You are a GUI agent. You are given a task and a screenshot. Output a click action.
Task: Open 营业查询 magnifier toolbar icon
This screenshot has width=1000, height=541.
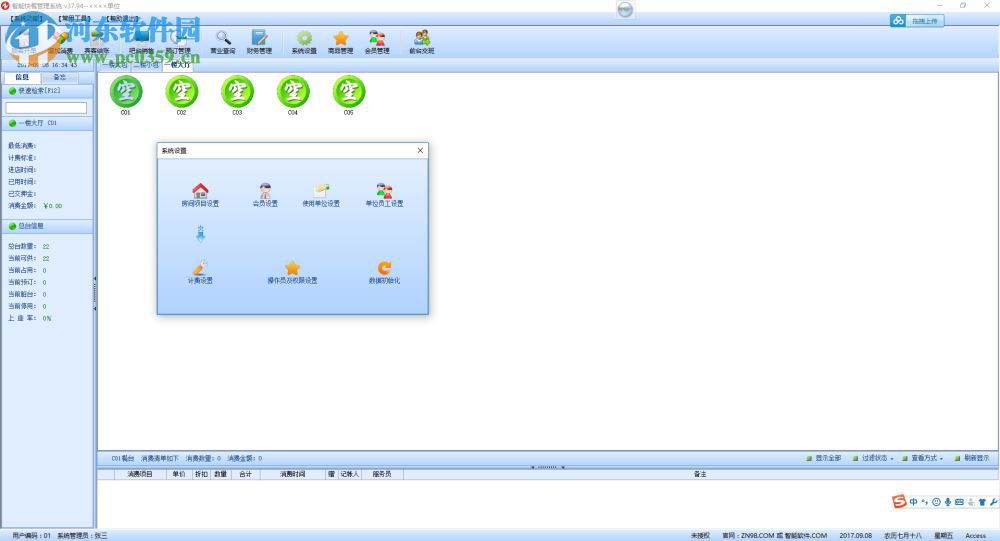223,41
